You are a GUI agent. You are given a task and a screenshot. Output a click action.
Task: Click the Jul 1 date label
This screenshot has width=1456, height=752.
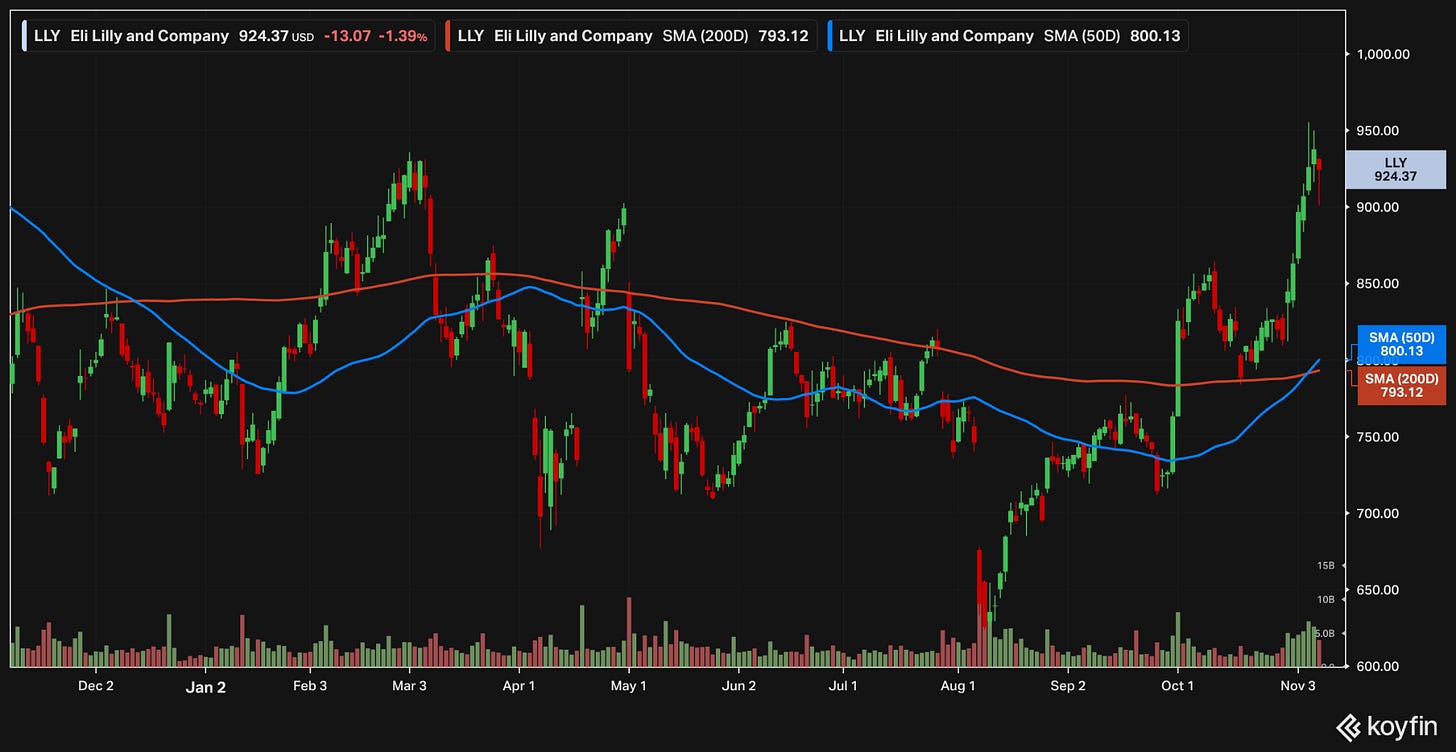point(843,686)
